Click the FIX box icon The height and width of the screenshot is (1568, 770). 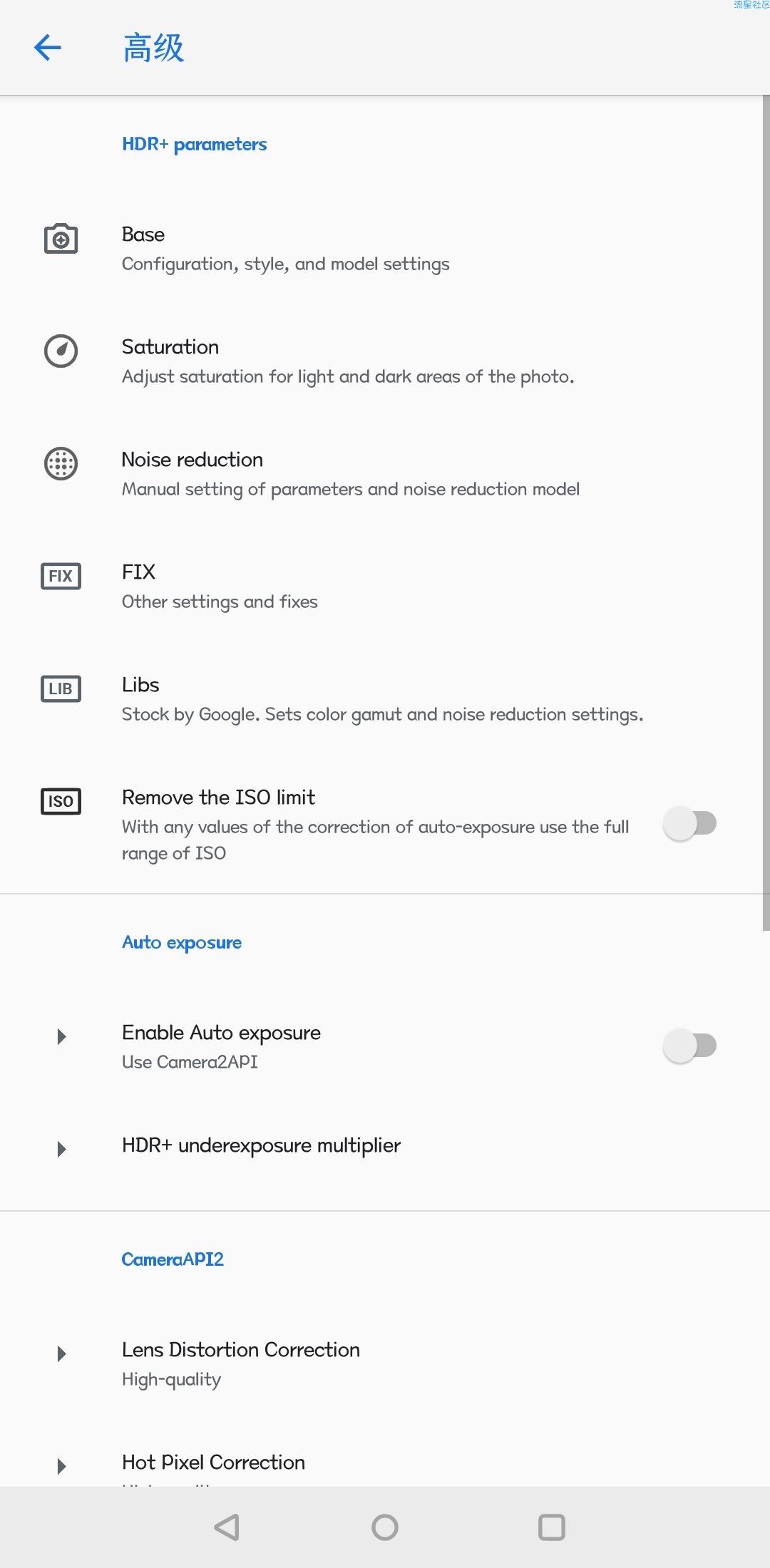[x=61, y=576]
